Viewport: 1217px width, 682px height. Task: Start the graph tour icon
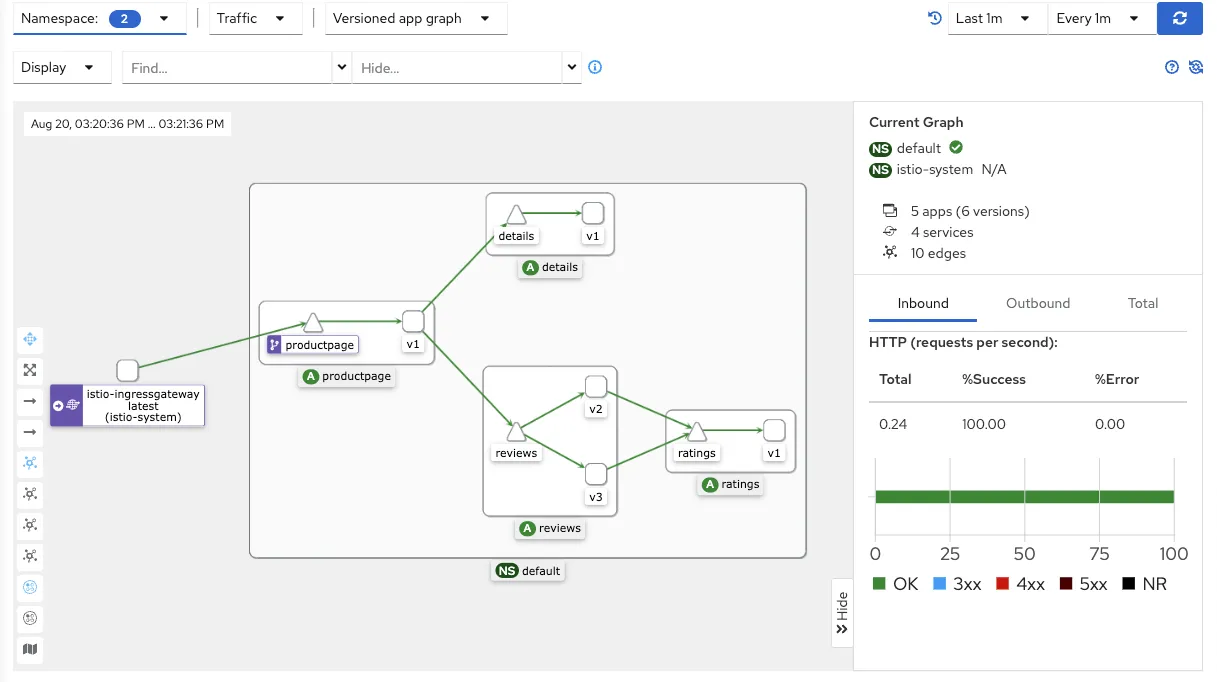tap(1195, 67)
